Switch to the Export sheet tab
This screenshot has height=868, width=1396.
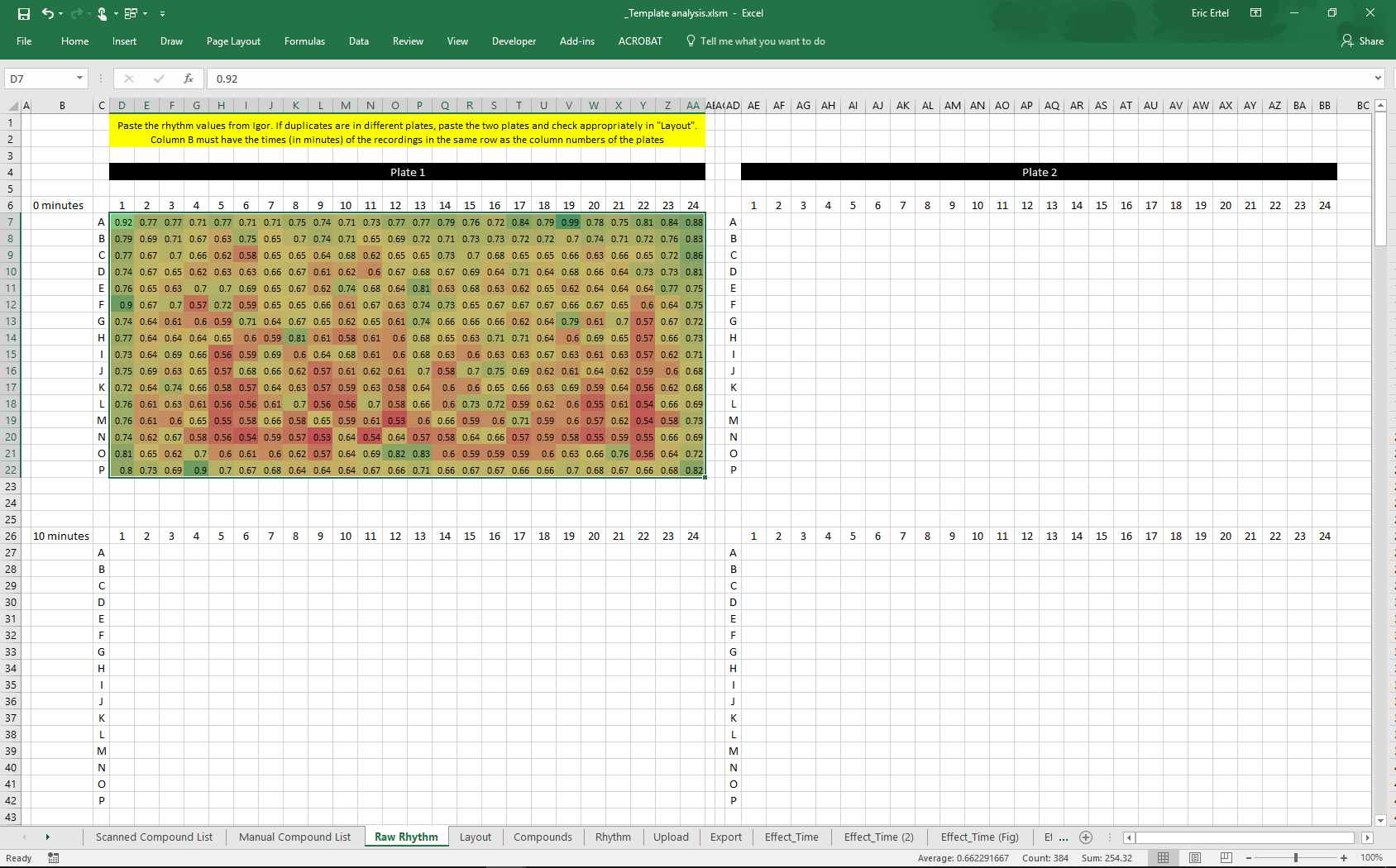(x=726, y=837)
